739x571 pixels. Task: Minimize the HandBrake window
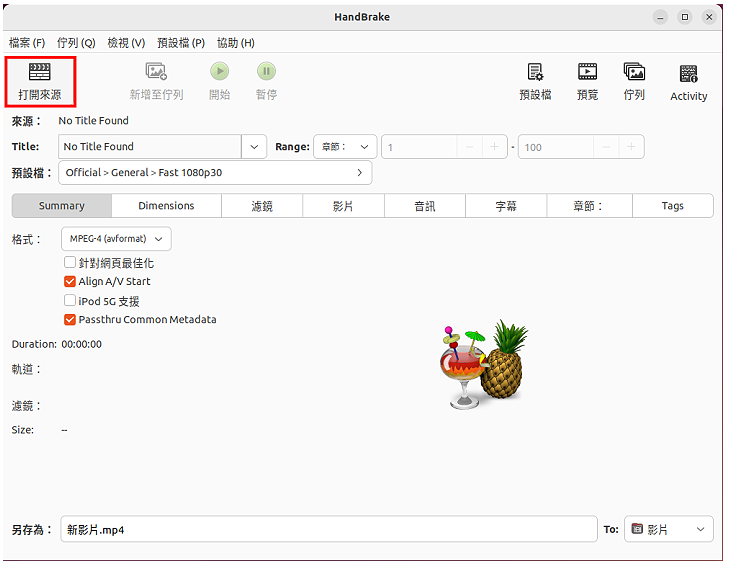(x=660, y=17)
